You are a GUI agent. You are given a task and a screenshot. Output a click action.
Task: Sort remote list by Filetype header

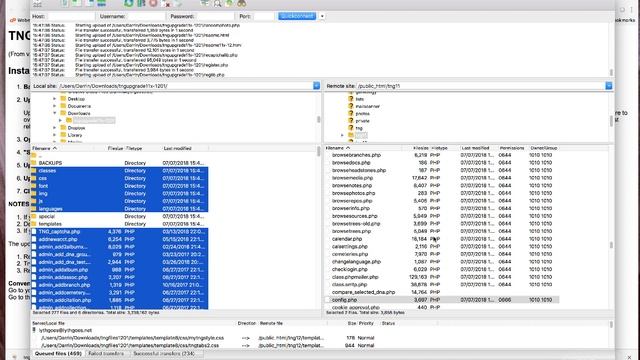(439, 148)
